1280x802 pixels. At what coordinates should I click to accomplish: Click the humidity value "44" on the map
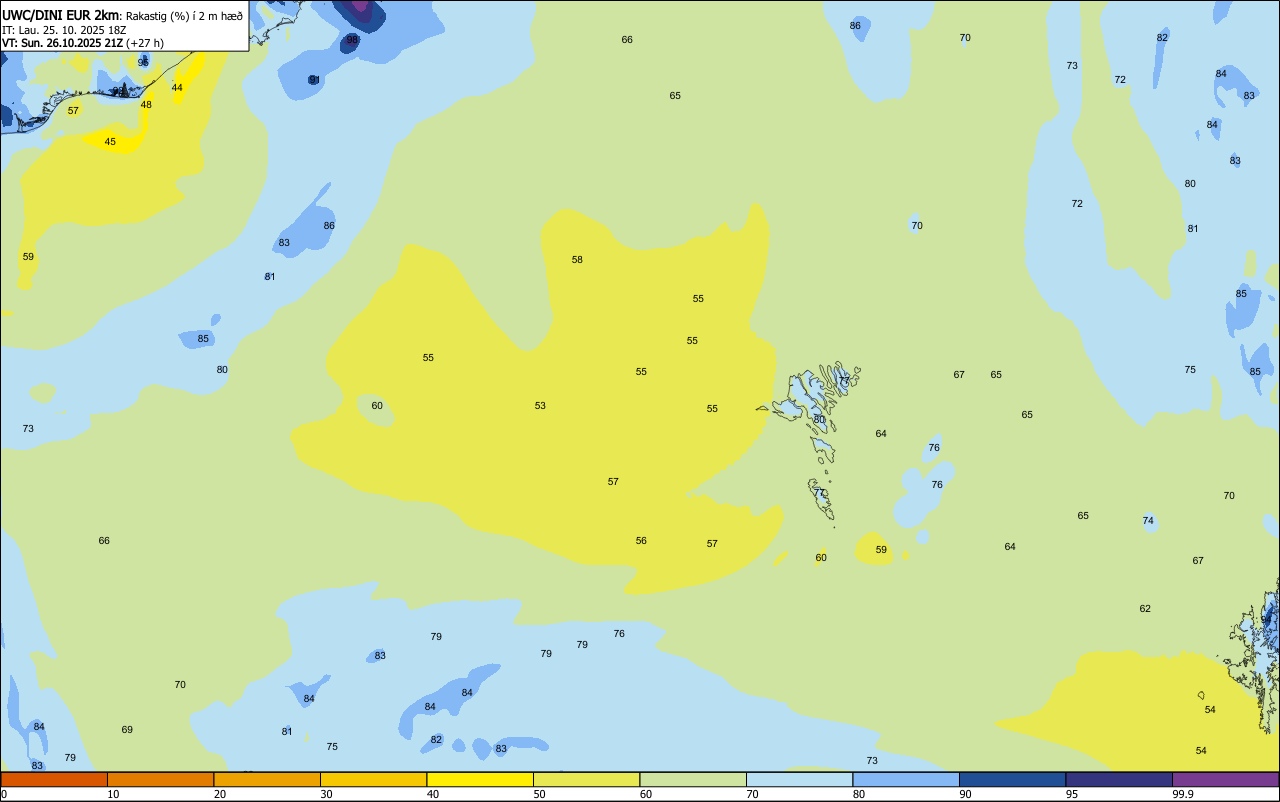(177, 88)
